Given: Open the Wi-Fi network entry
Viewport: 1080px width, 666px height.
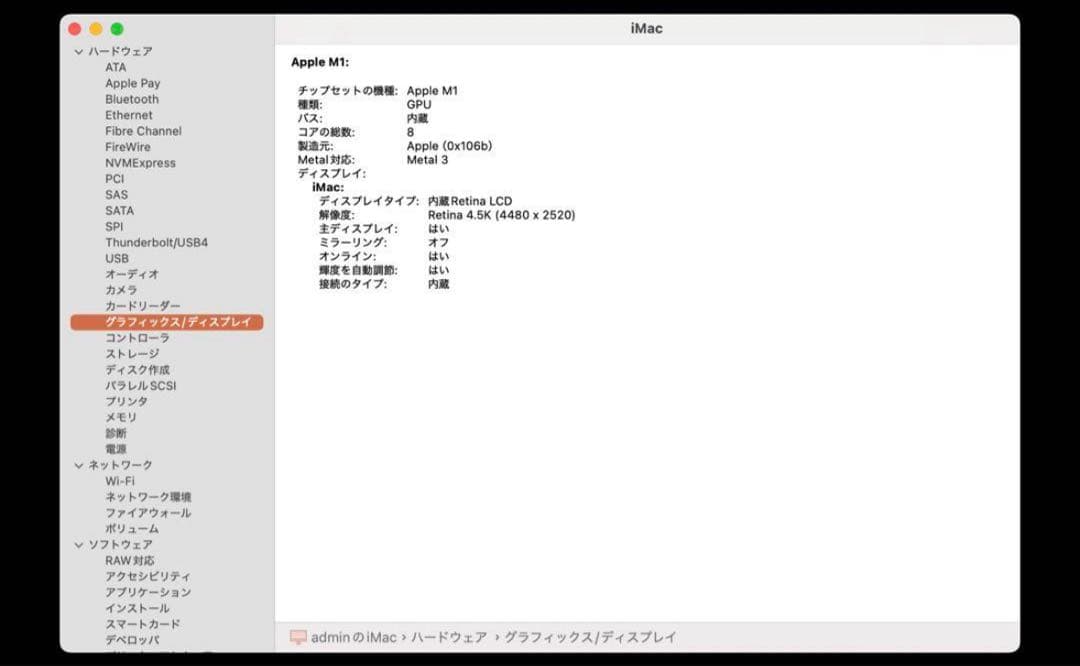Looking at the screenshot, I should tap(120, 481).
